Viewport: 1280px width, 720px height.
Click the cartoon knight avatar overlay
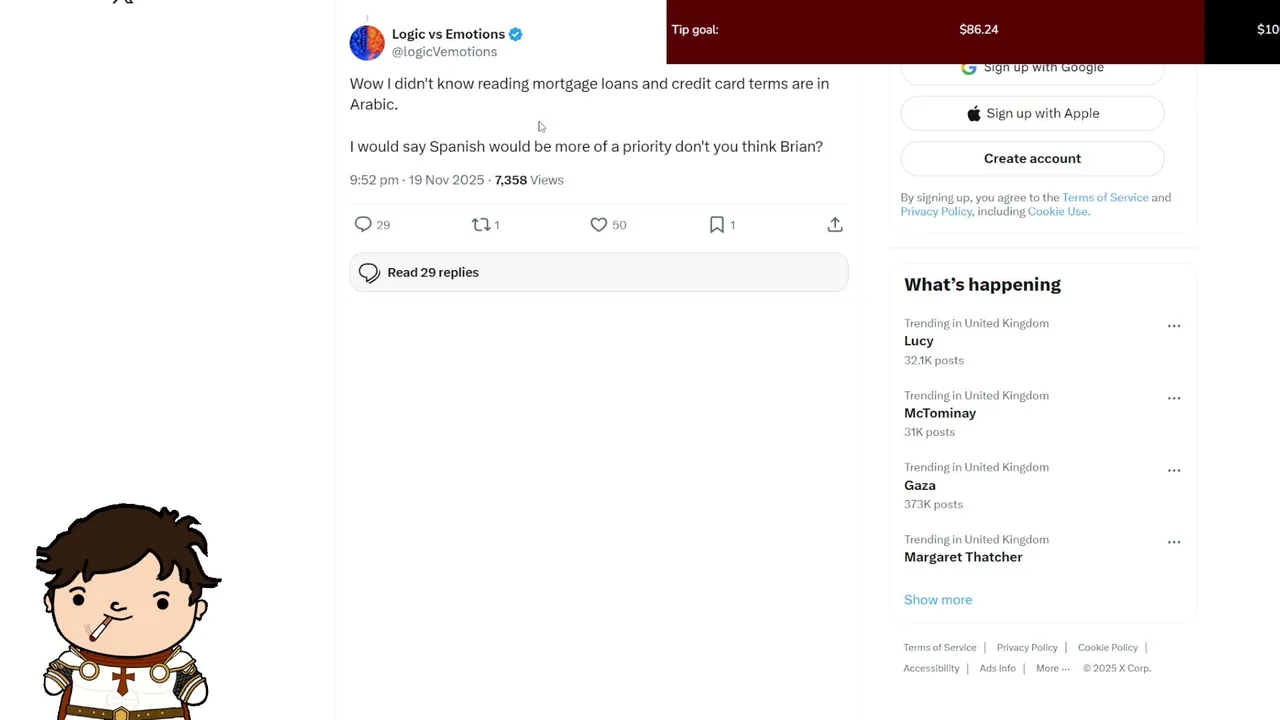tap(125, 612)
